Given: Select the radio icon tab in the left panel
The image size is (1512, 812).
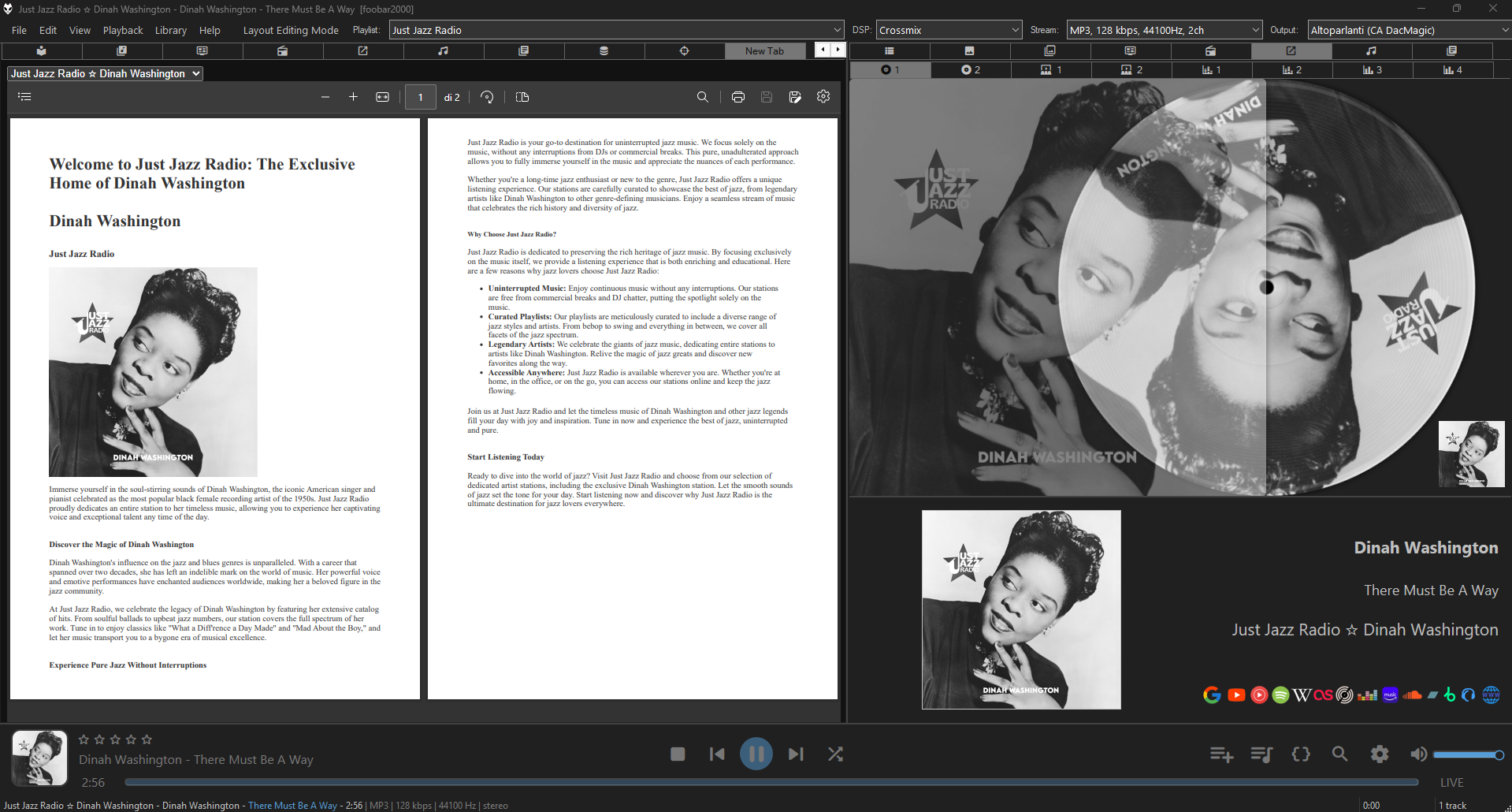Looking at the screenshot, I should click(282, 50).
